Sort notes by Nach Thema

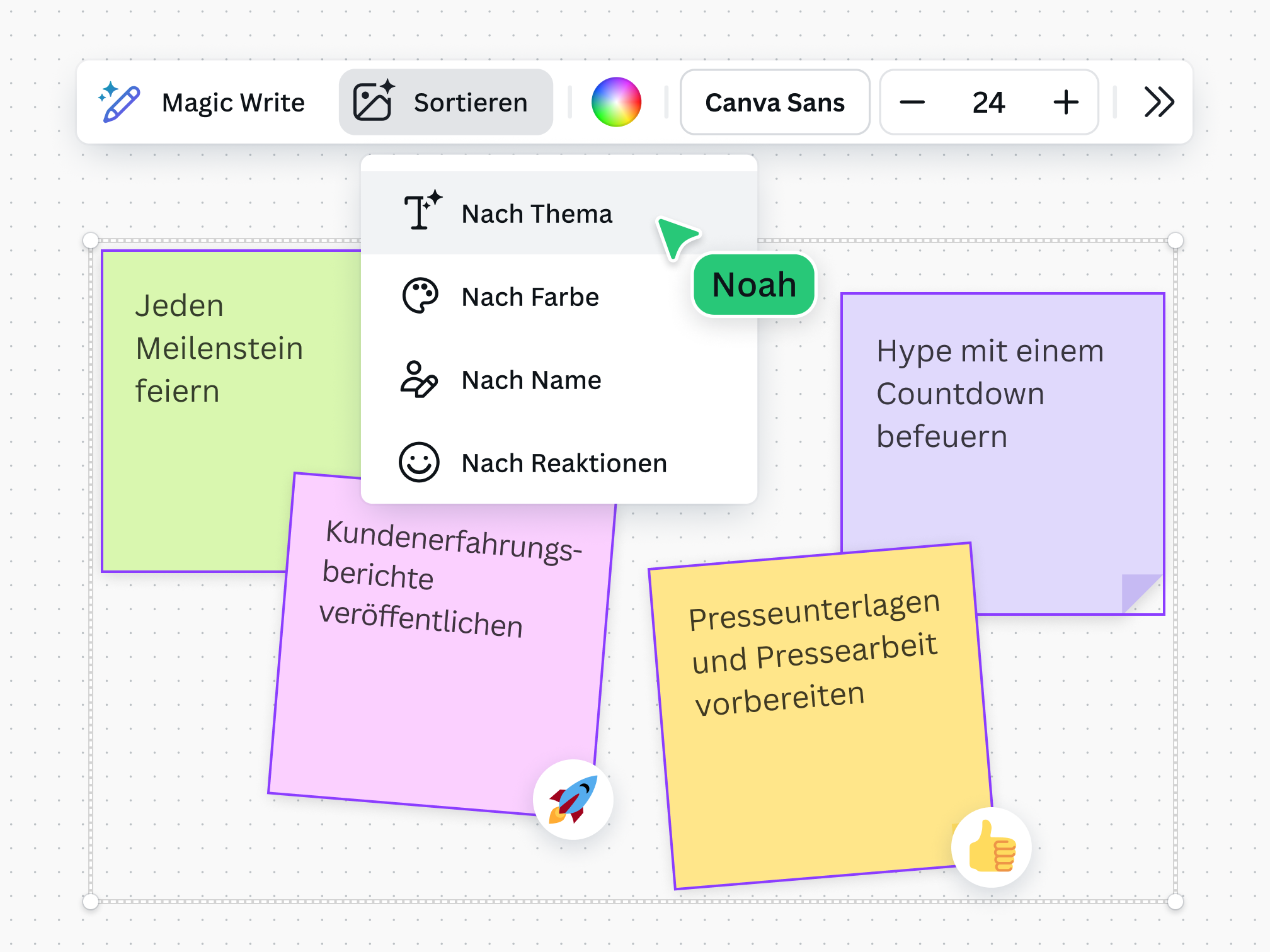[x=537, y=213]
